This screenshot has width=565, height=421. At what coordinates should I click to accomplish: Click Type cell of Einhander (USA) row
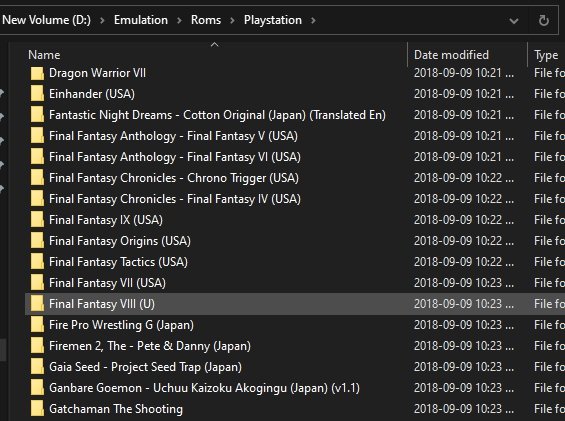pos(549,94)
